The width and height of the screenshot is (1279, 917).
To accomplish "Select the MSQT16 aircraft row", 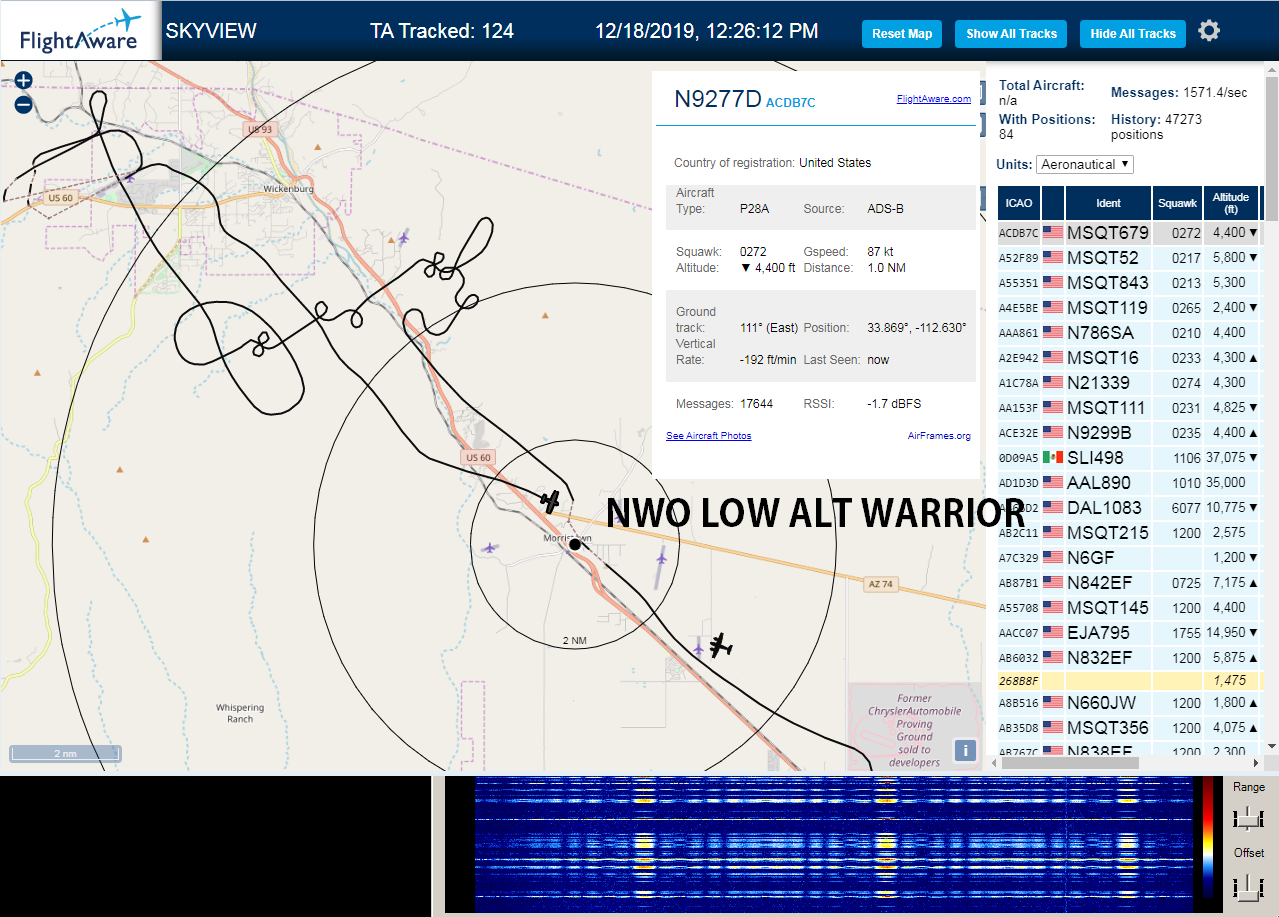I will click(1129, 357).
